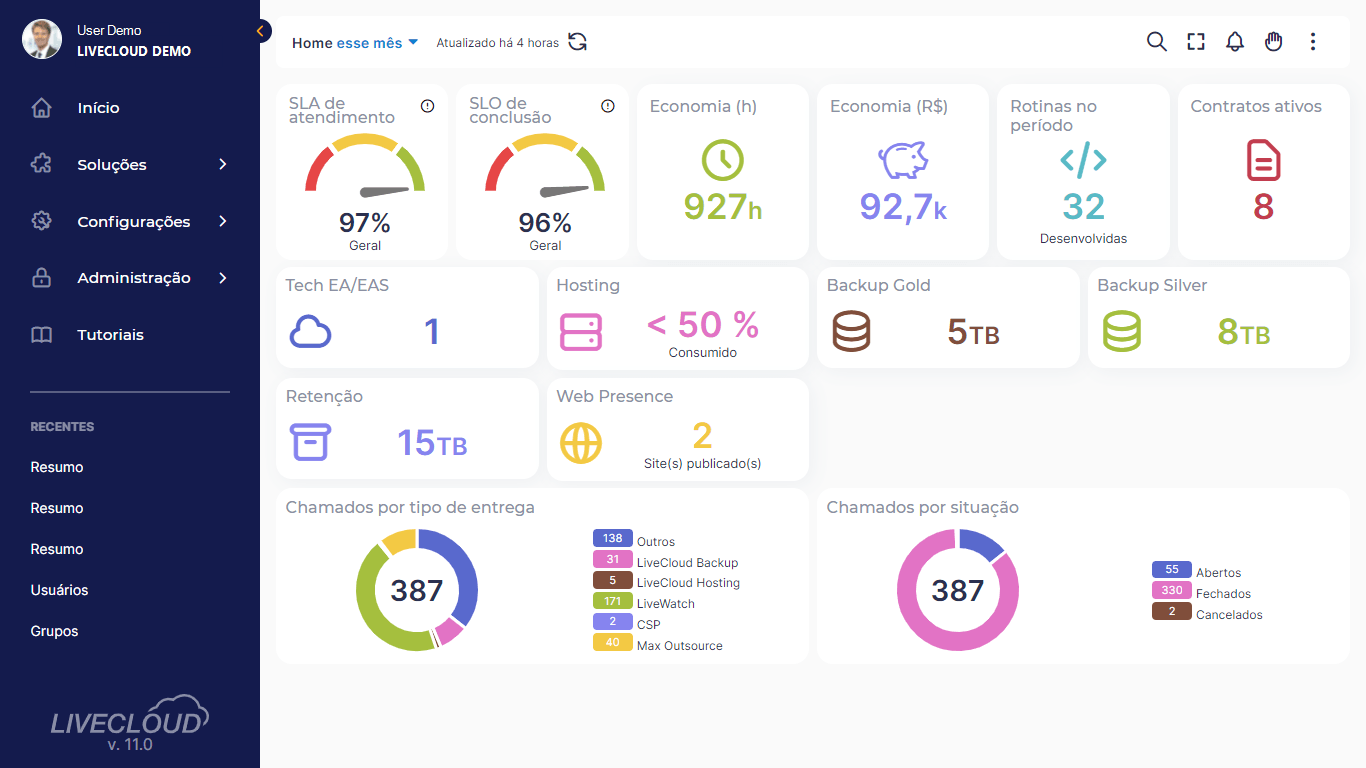
Task: Open the vertical three-dot menu
Action: [1313, 42]
